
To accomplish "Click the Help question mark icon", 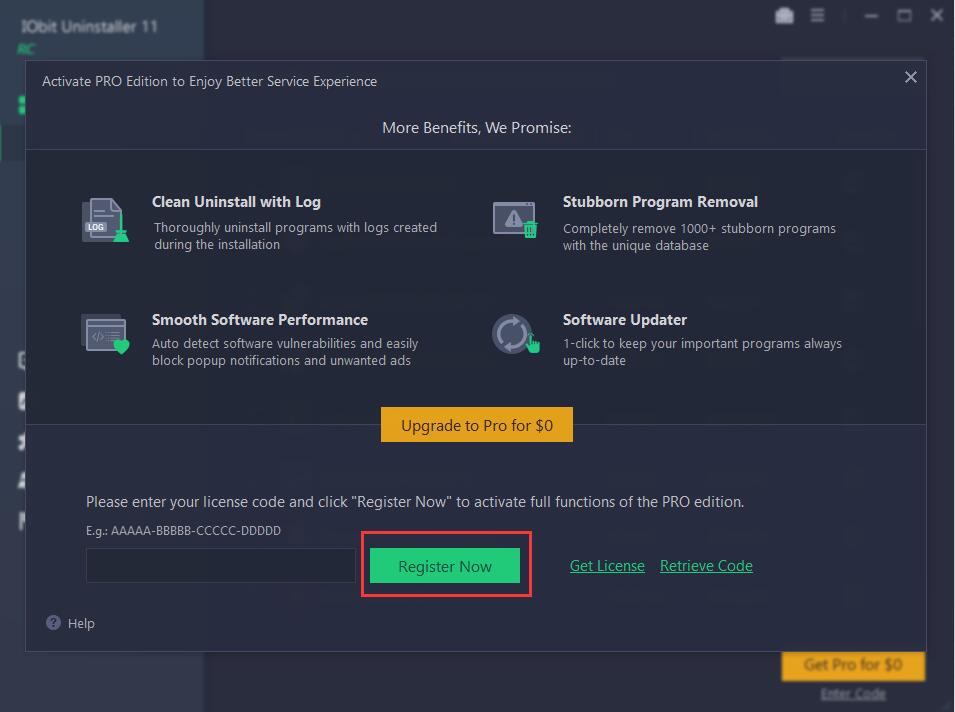I will point(54,623).
